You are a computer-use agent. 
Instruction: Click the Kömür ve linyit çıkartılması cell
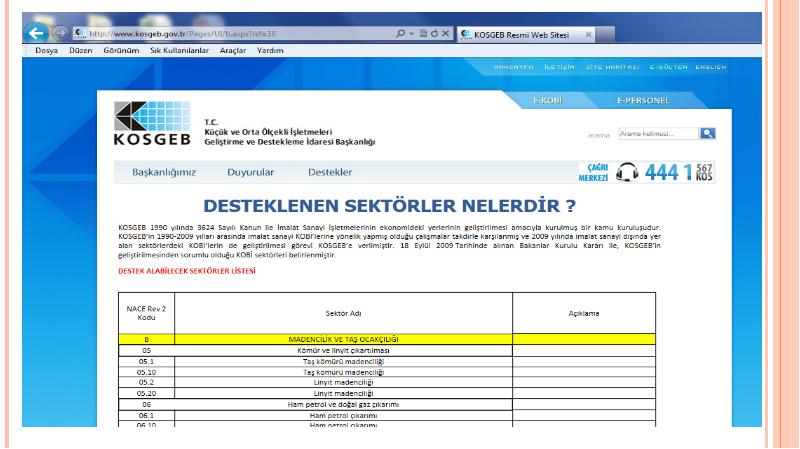click(343, 351)
